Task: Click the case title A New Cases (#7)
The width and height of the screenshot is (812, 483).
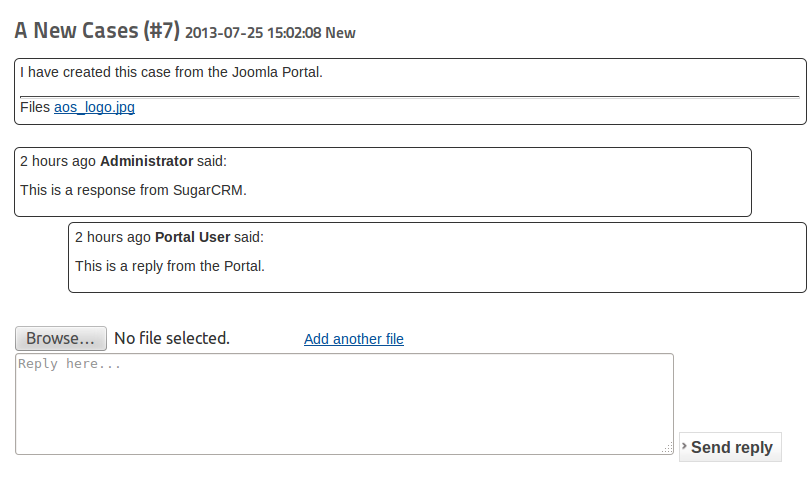Action: pyautogui.click(x=97, y=30)
